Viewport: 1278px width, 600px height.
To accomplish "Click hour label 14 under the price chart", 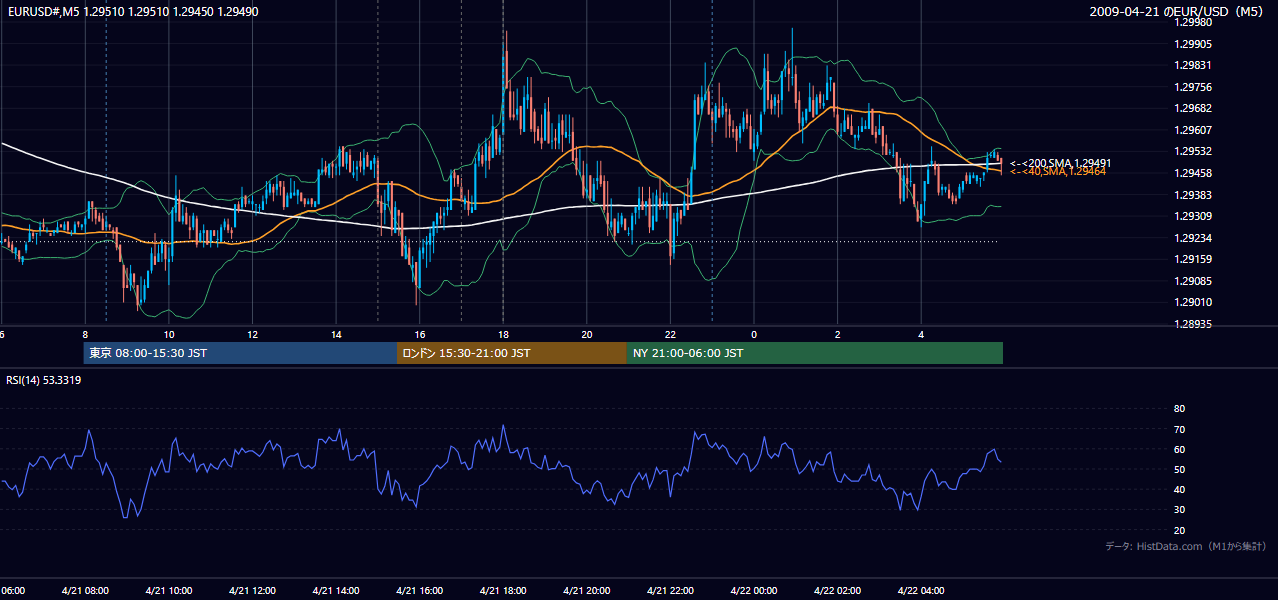I will pos(337,334).
